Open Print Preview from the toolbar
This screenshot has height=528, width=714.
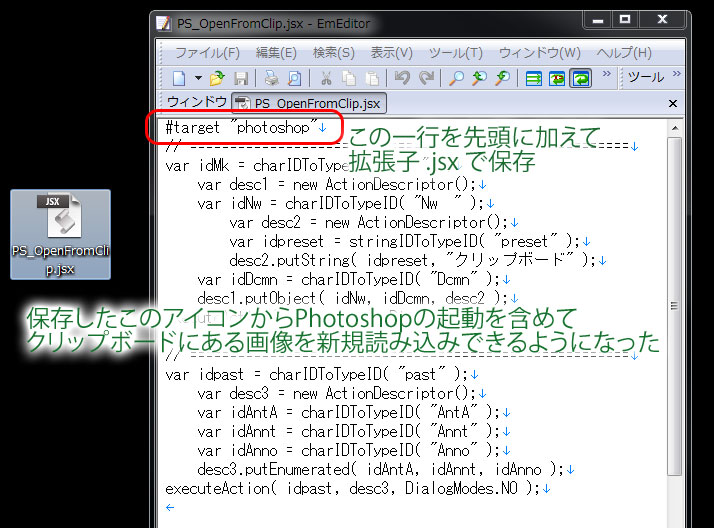tap(295, 78)
